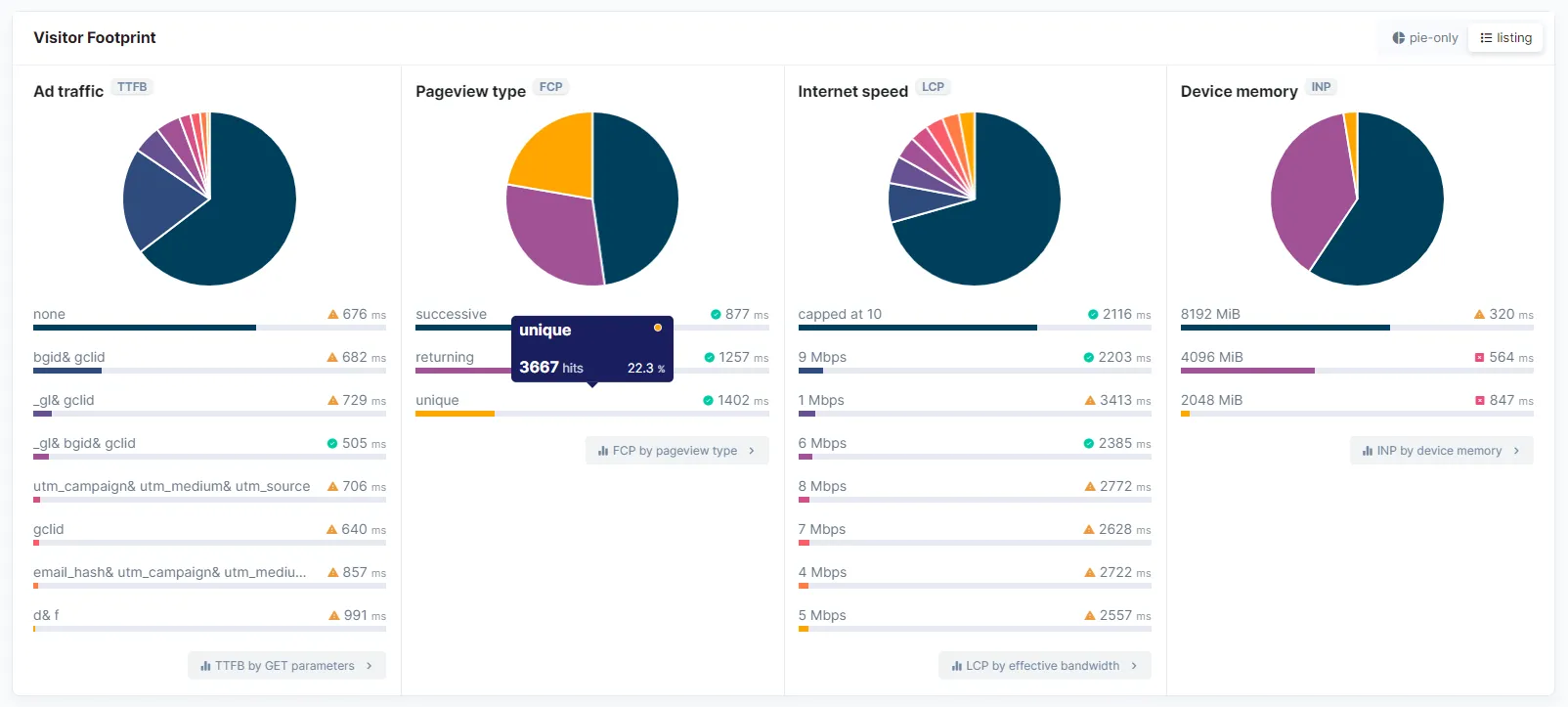1568x707 pixels.
Task: Click chevron arrow on TTFB by GET parameters
Action: (x=370, y=666)
